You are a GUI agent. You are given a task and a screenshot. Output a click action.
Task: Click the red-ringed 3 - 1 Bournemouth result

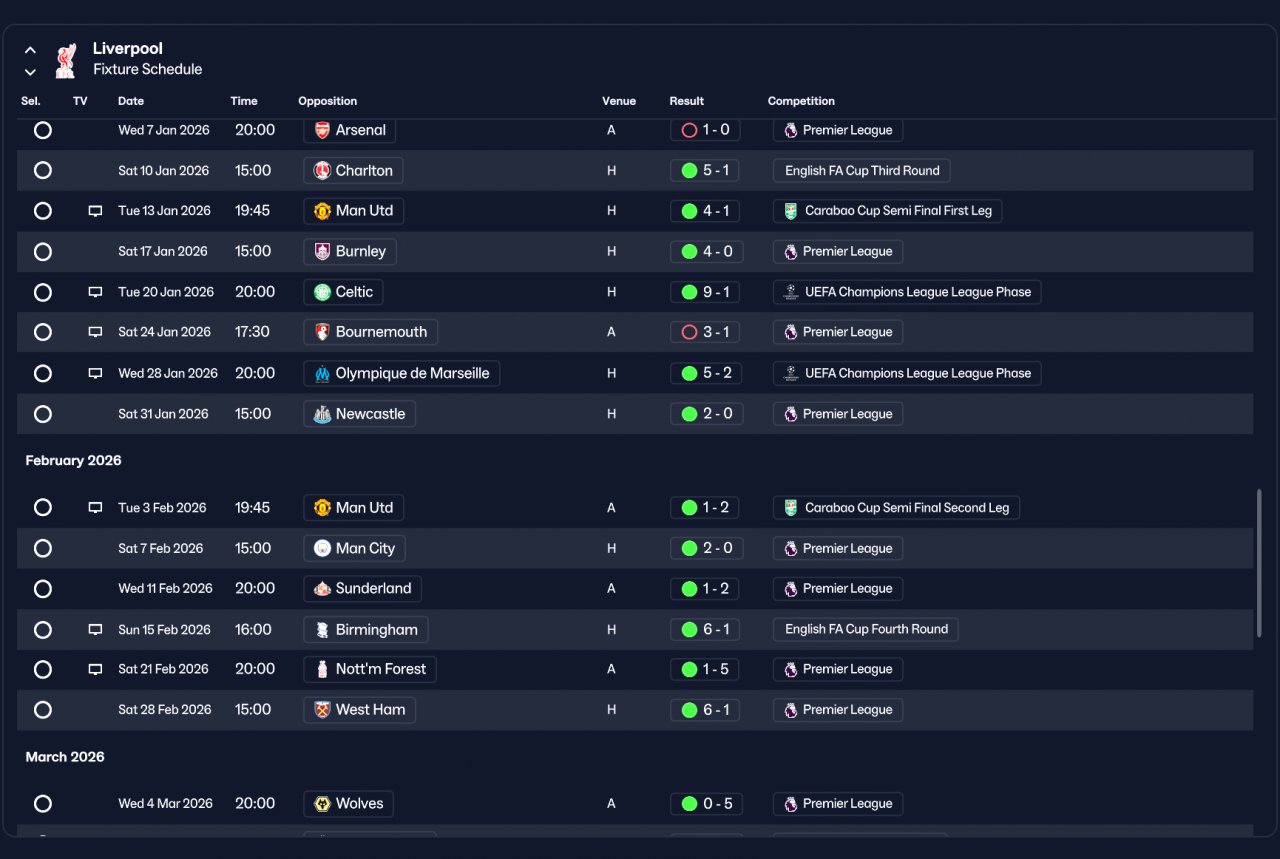point(705,332)
